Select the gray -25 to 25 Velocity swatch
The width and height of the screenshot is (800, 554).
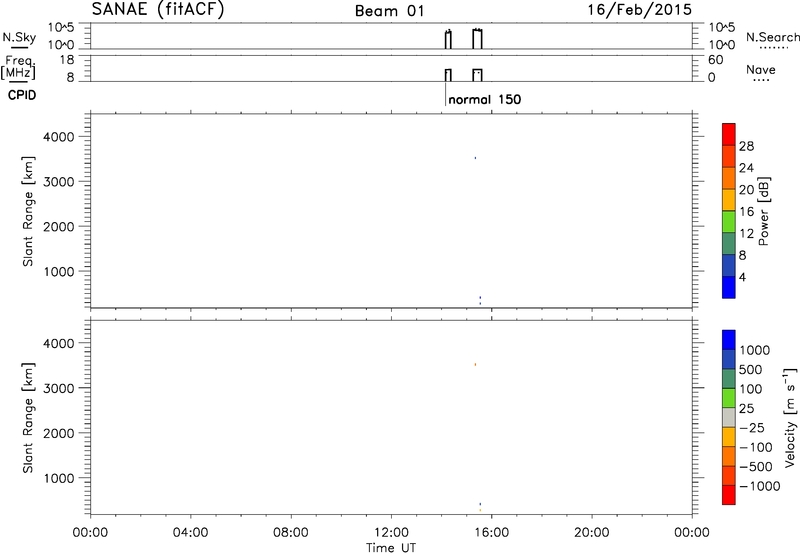tap(729, 417)
